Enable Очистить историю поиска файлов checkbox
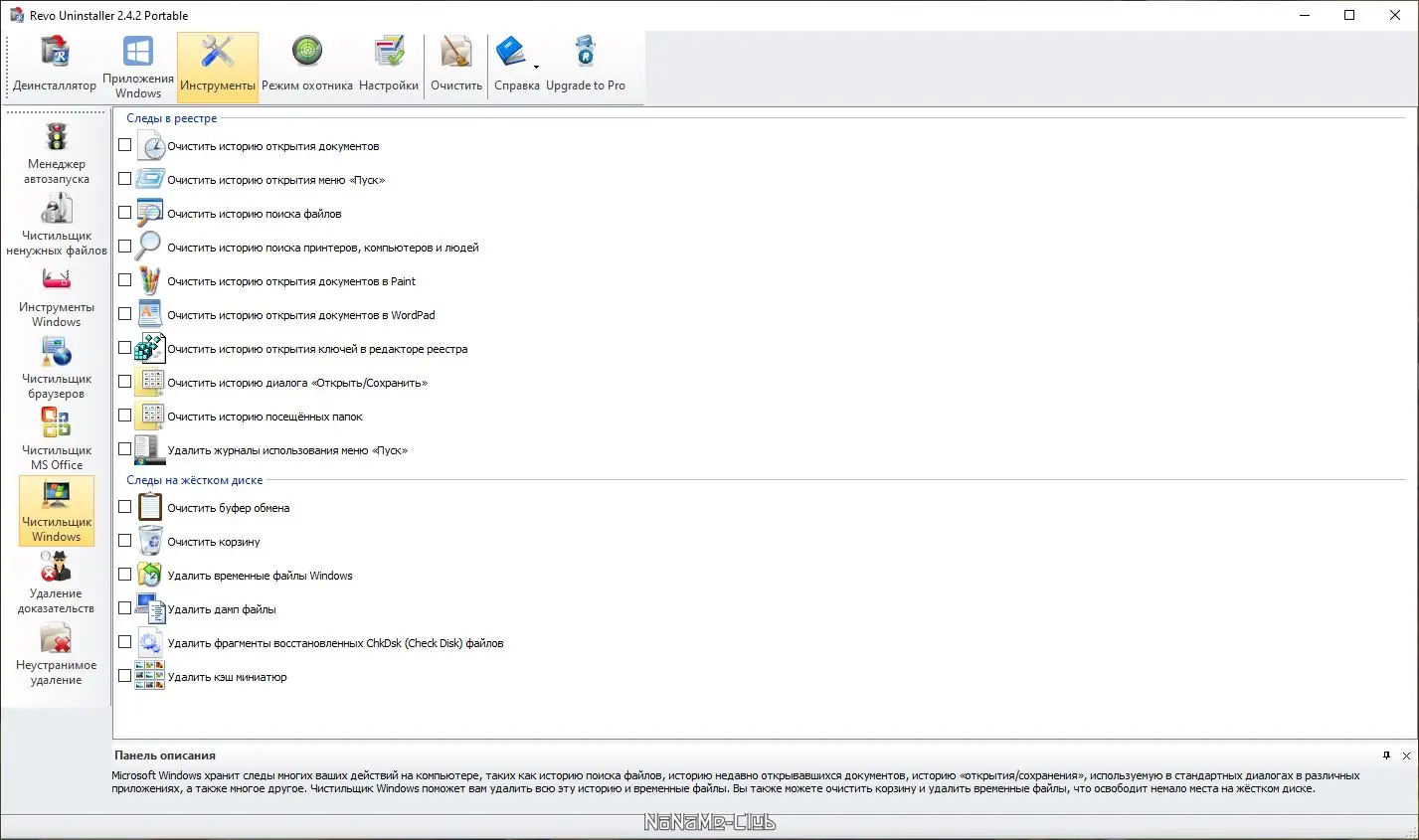1419x840 pixels. (x=125, y=213)
